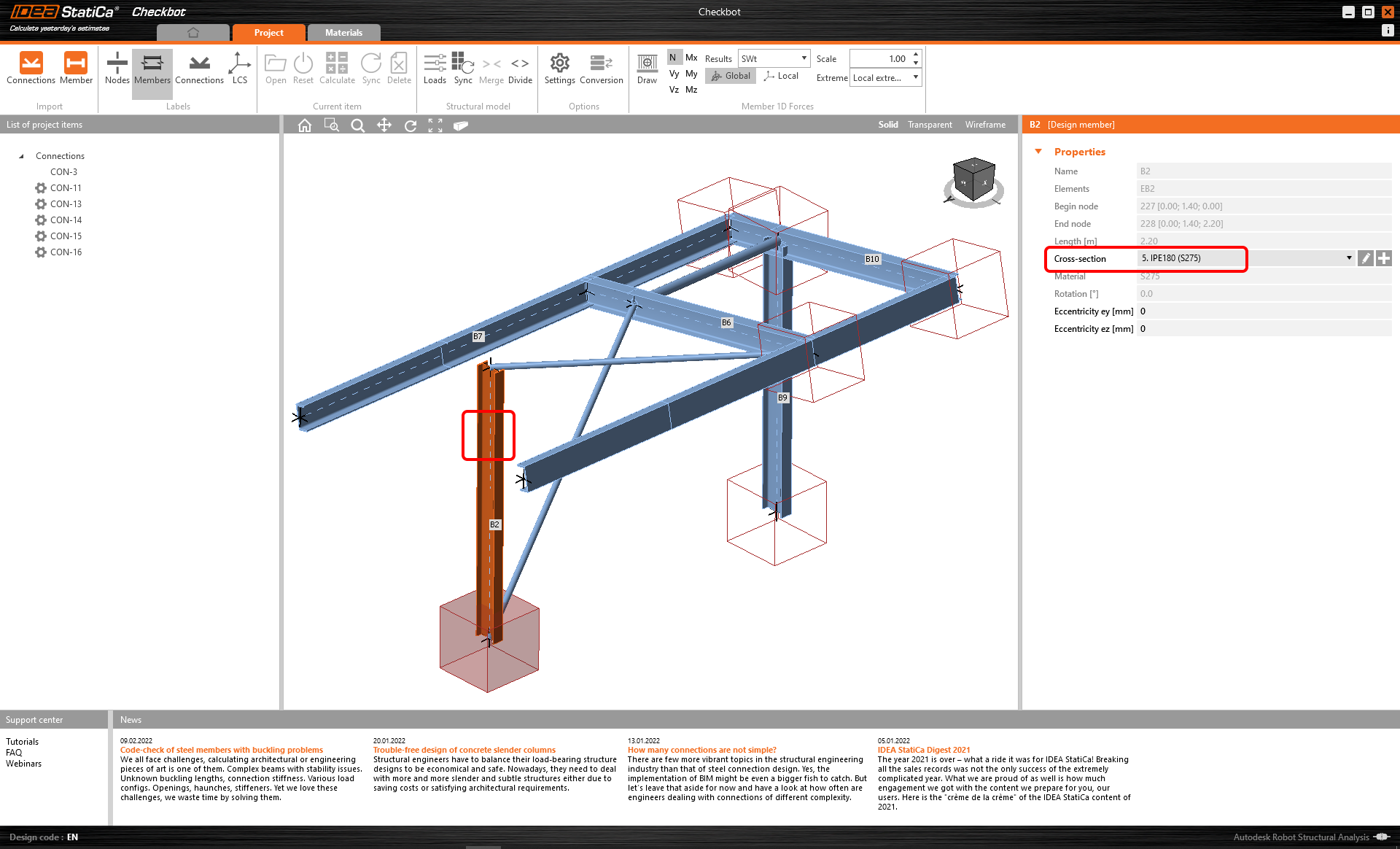Read the IDEA StatiCa Digest 2021 article

923,749
